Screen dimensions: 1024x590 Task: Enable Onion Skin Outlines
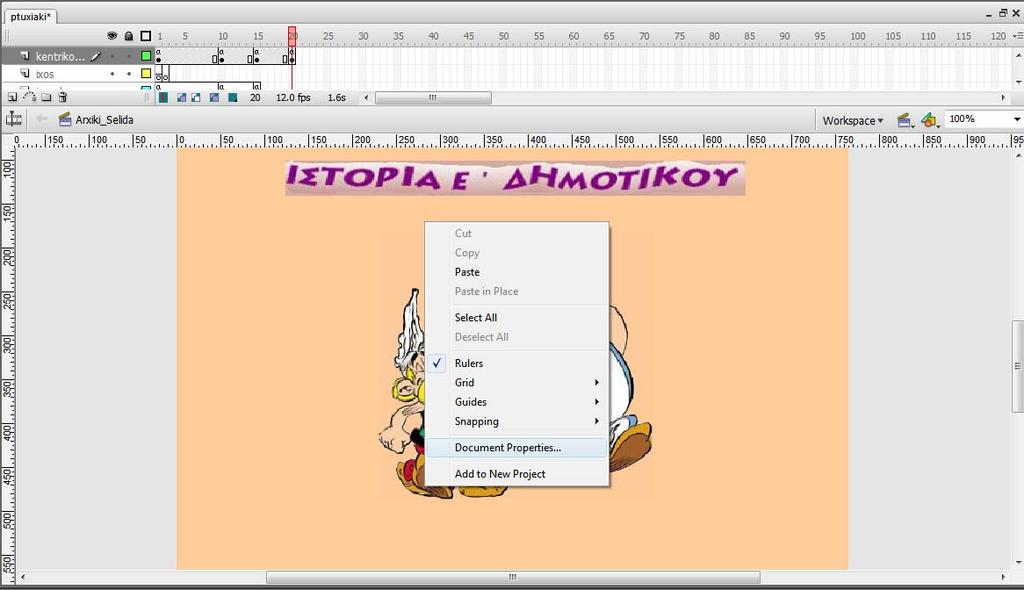(196, 97)
